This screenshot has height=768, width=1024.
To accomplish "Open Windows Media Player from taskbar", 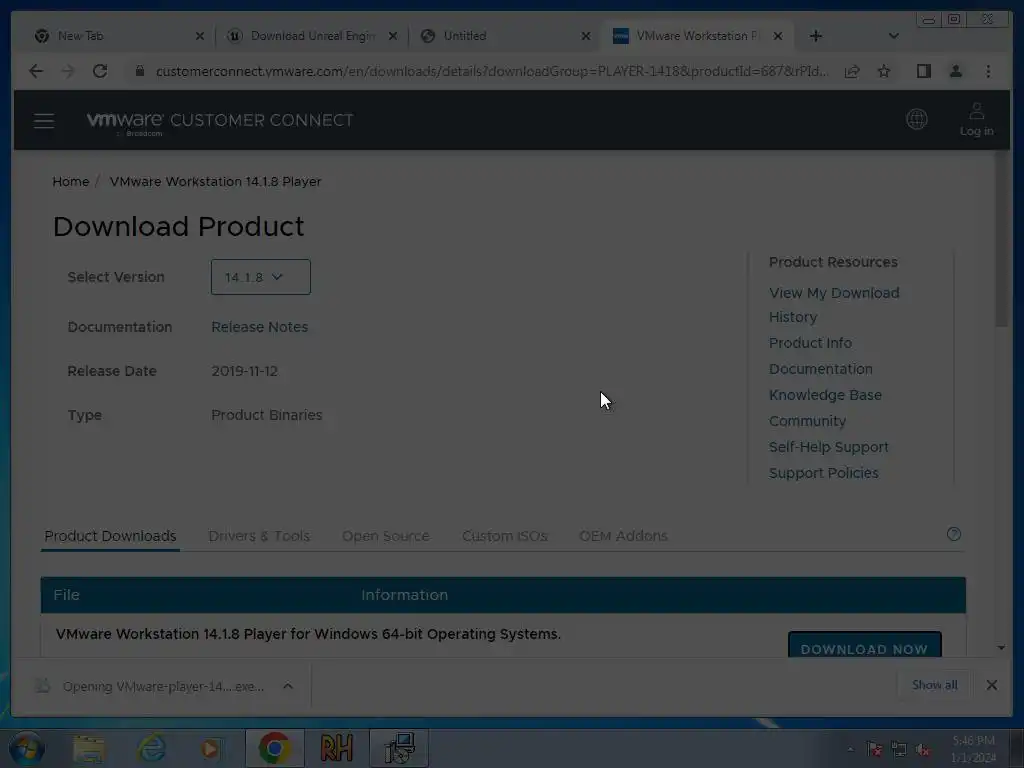I will tap(210, 748).
